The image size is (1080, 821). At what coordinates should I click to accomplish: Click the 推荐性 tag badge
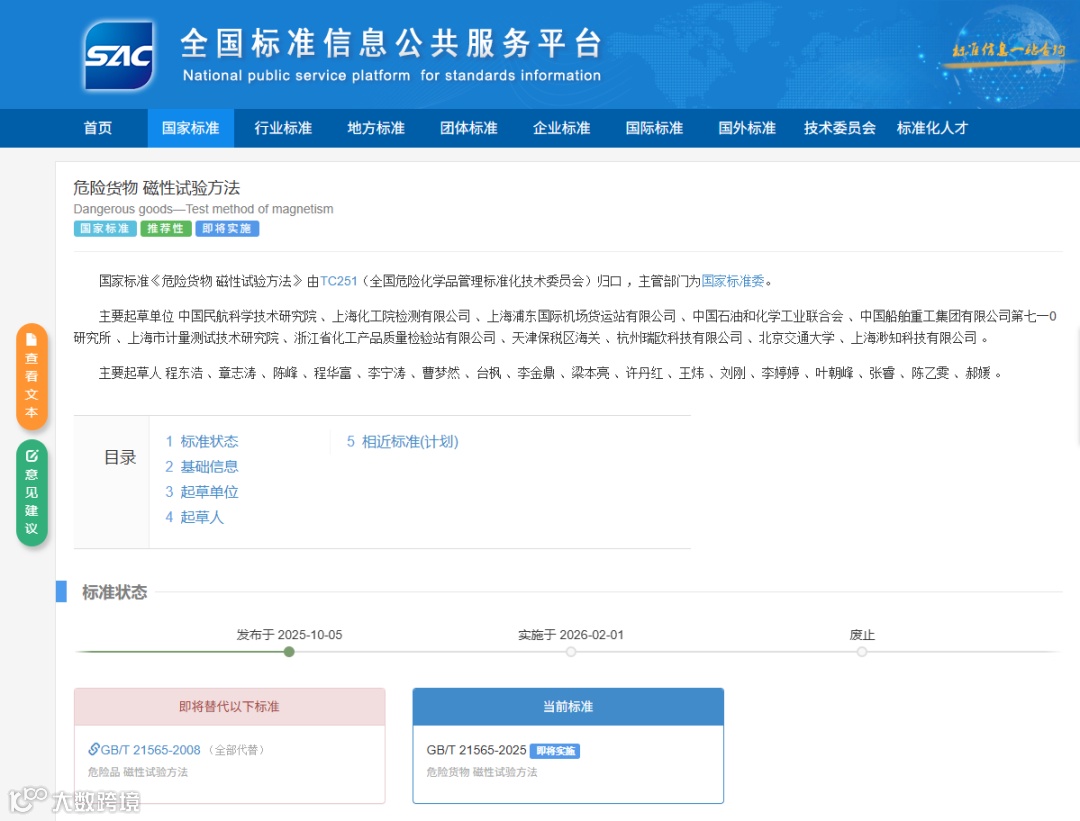click(x=166, y=229)
